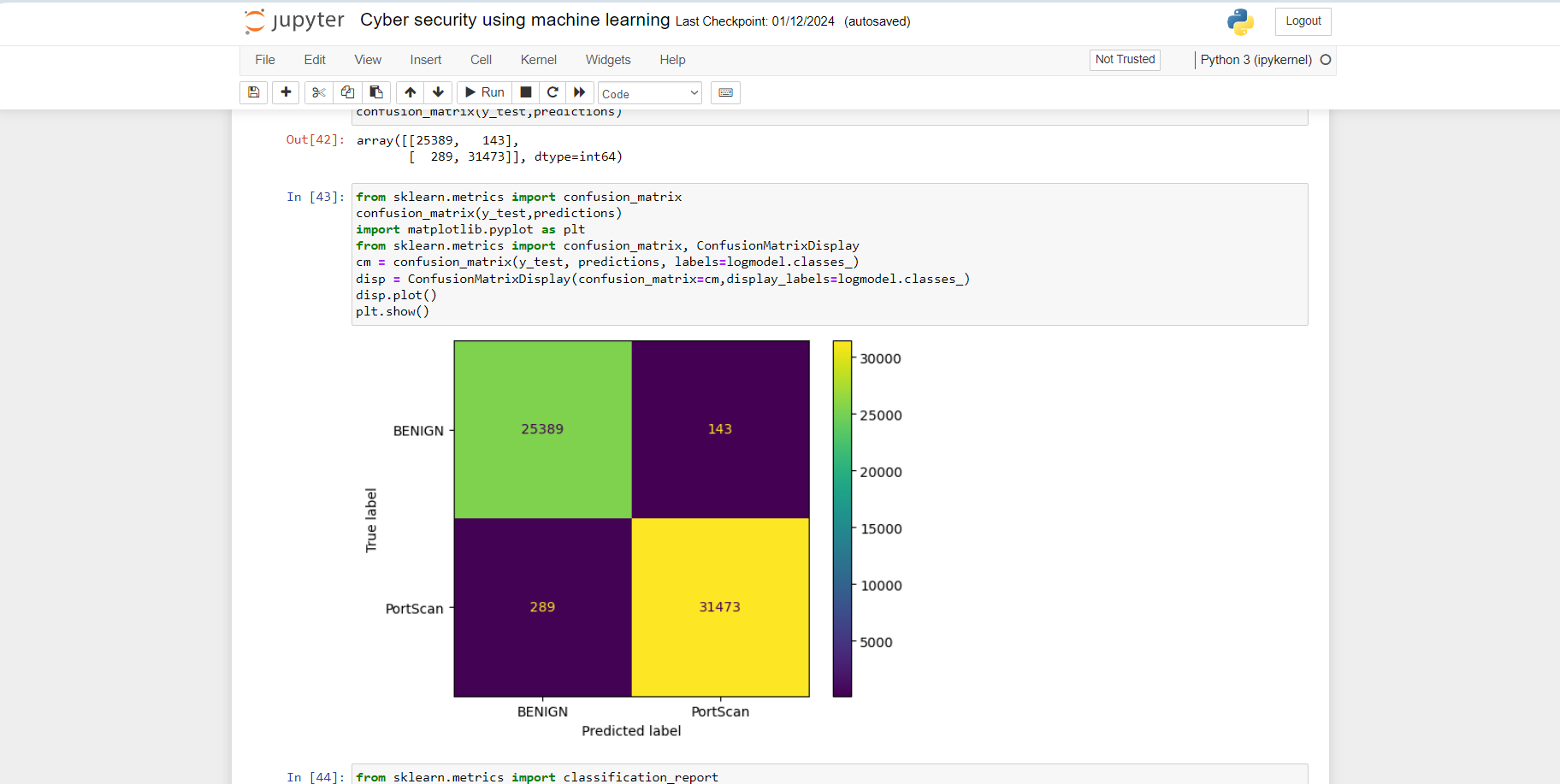Click the Out[42] output prompt
Screen dimensions: 1560x784
point(315,139)
